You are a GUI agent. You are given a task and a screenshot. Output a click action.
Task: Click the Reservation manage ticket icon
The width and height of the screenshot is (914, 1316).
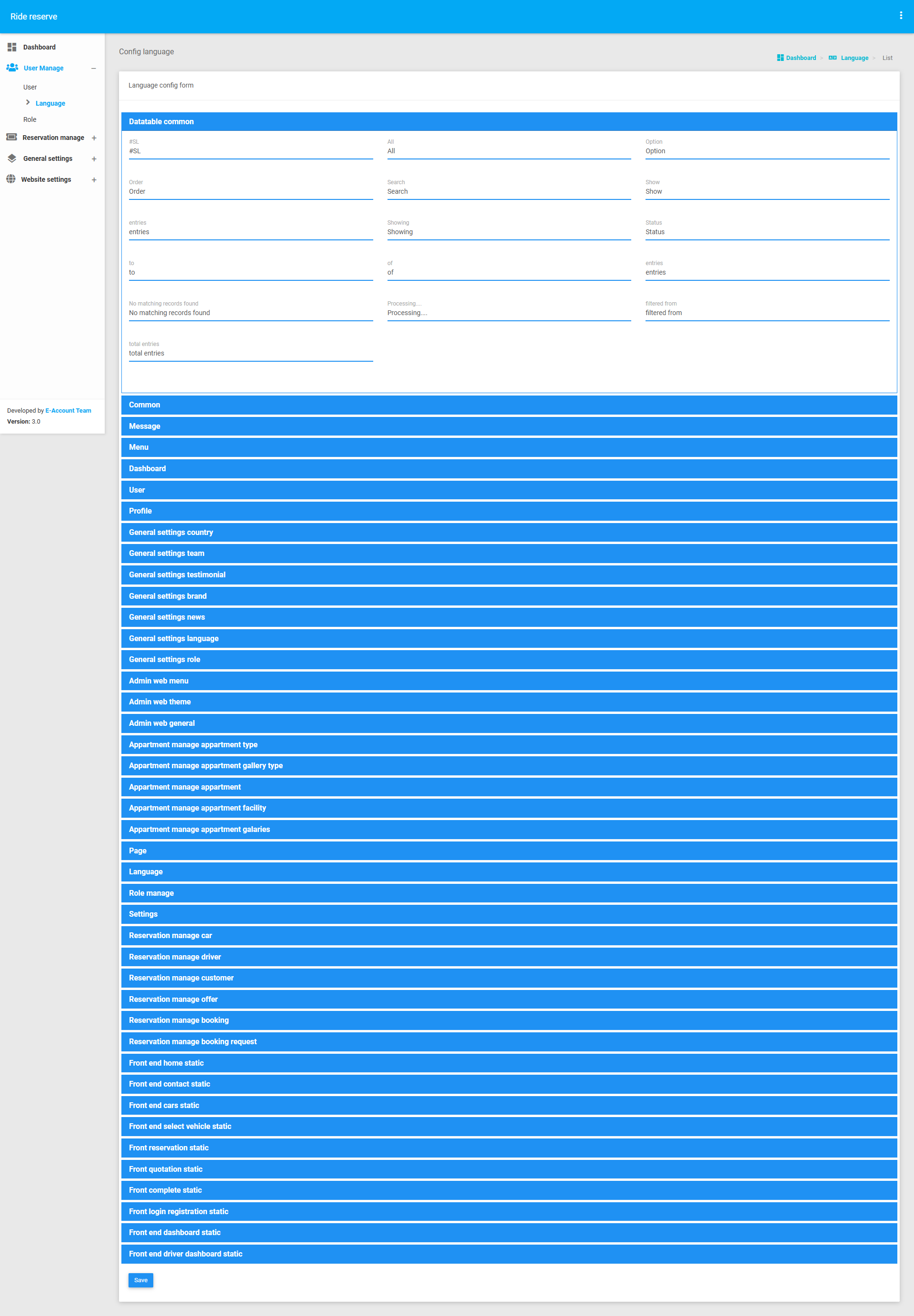[11, 138]
